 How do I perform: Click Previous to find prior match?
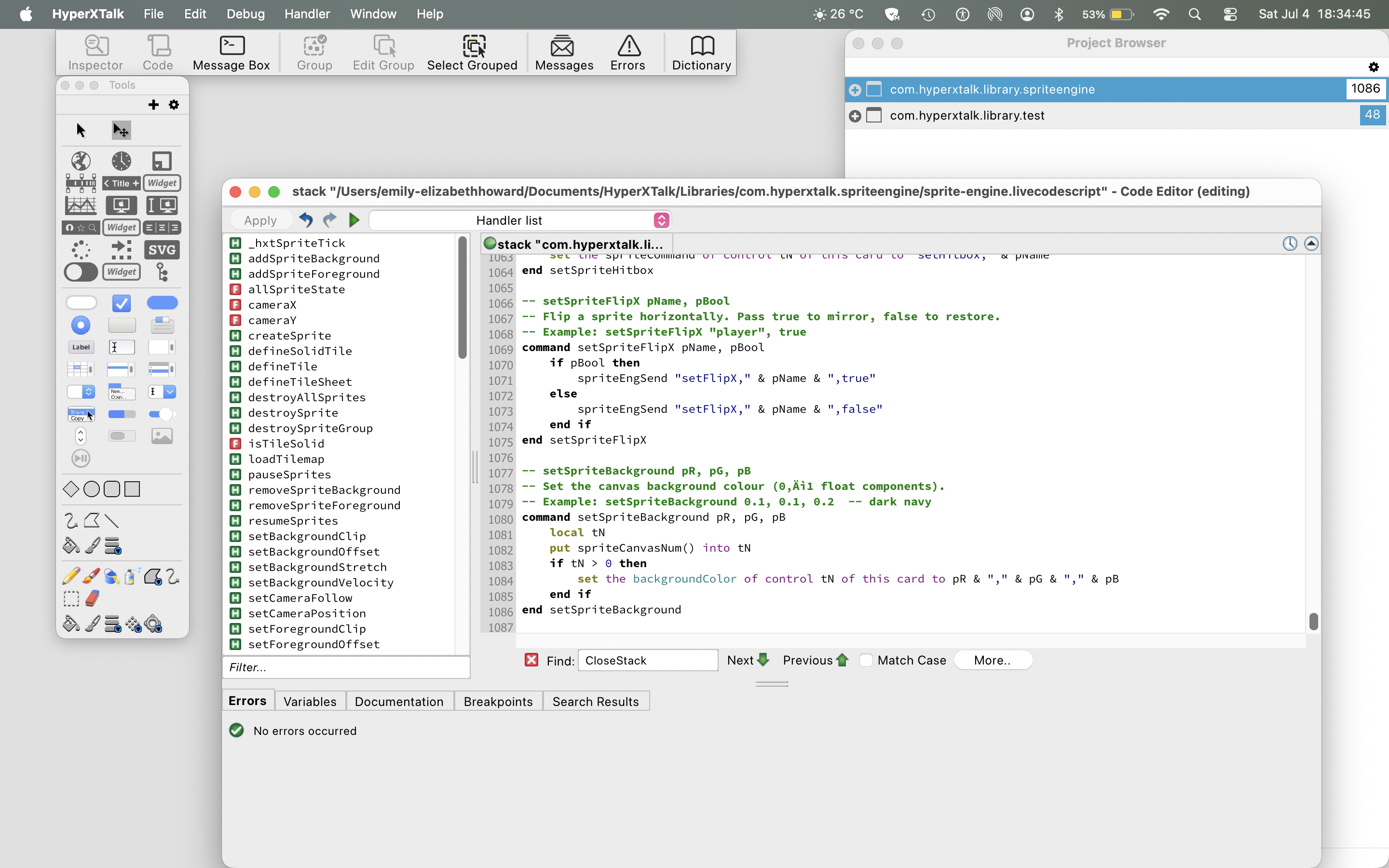(x=815, y=660)
